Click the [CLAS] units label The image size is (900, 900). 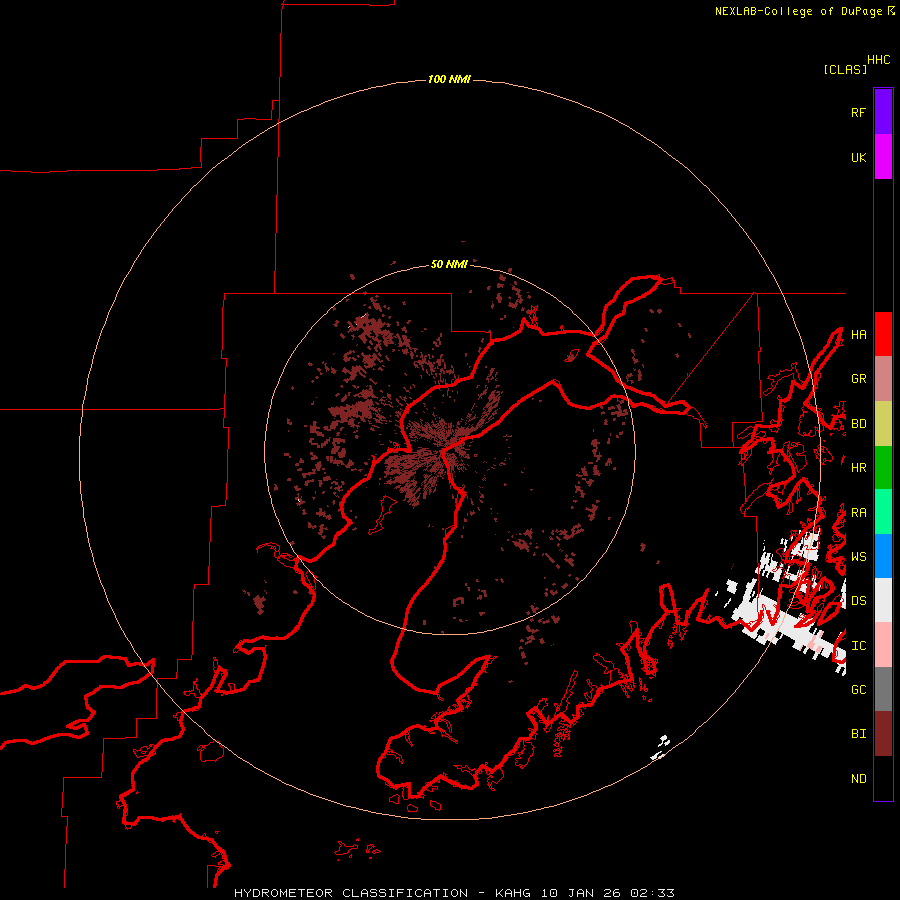pyautogui.click(x=845, y=69)
